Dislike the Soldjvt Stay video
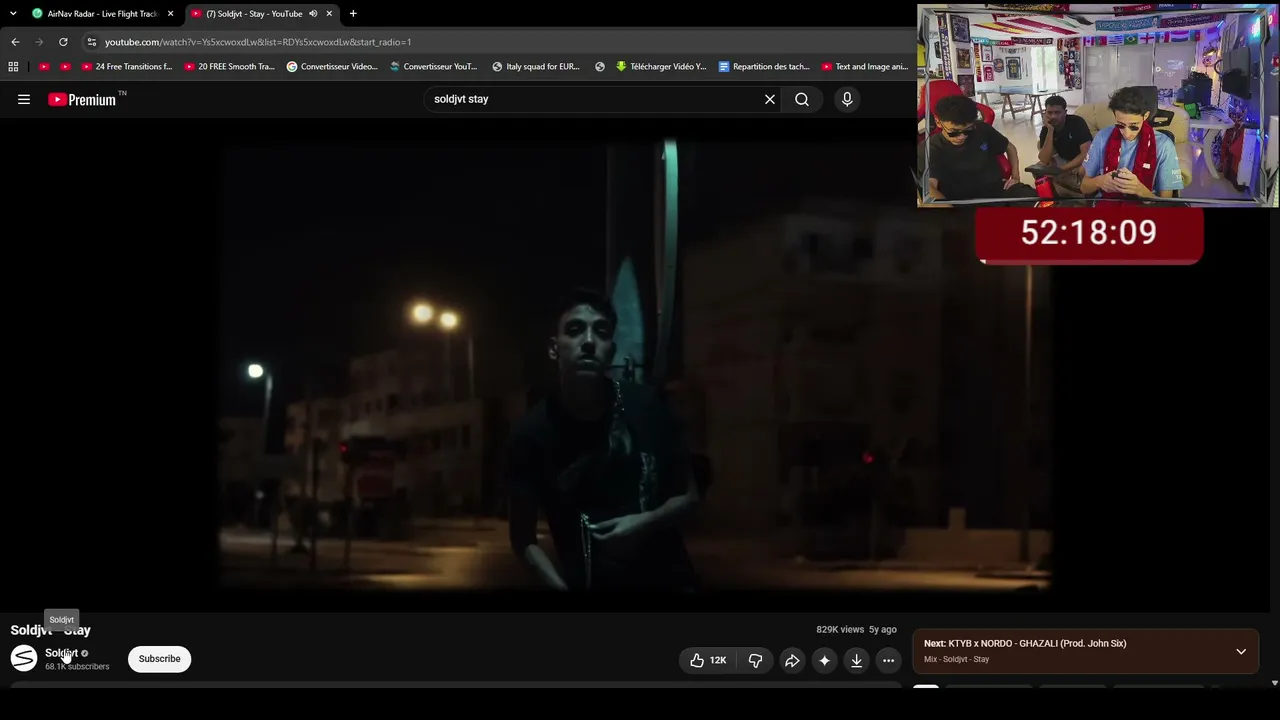The height and width of the screenshot is (720, 1280). pyautogui.click(x=756, y=660)
